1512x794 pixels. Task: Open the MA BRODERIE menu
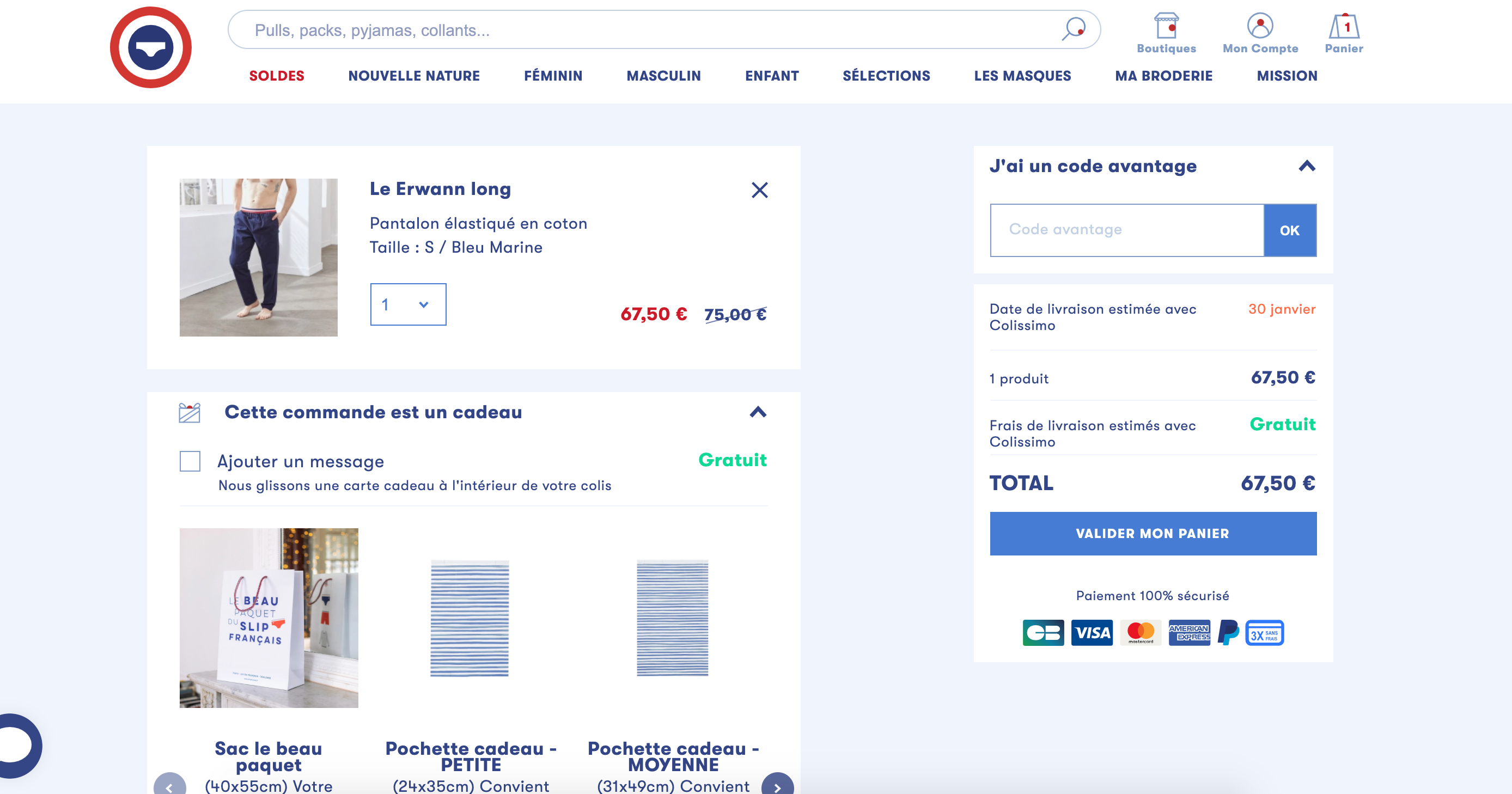[1163, 76]
